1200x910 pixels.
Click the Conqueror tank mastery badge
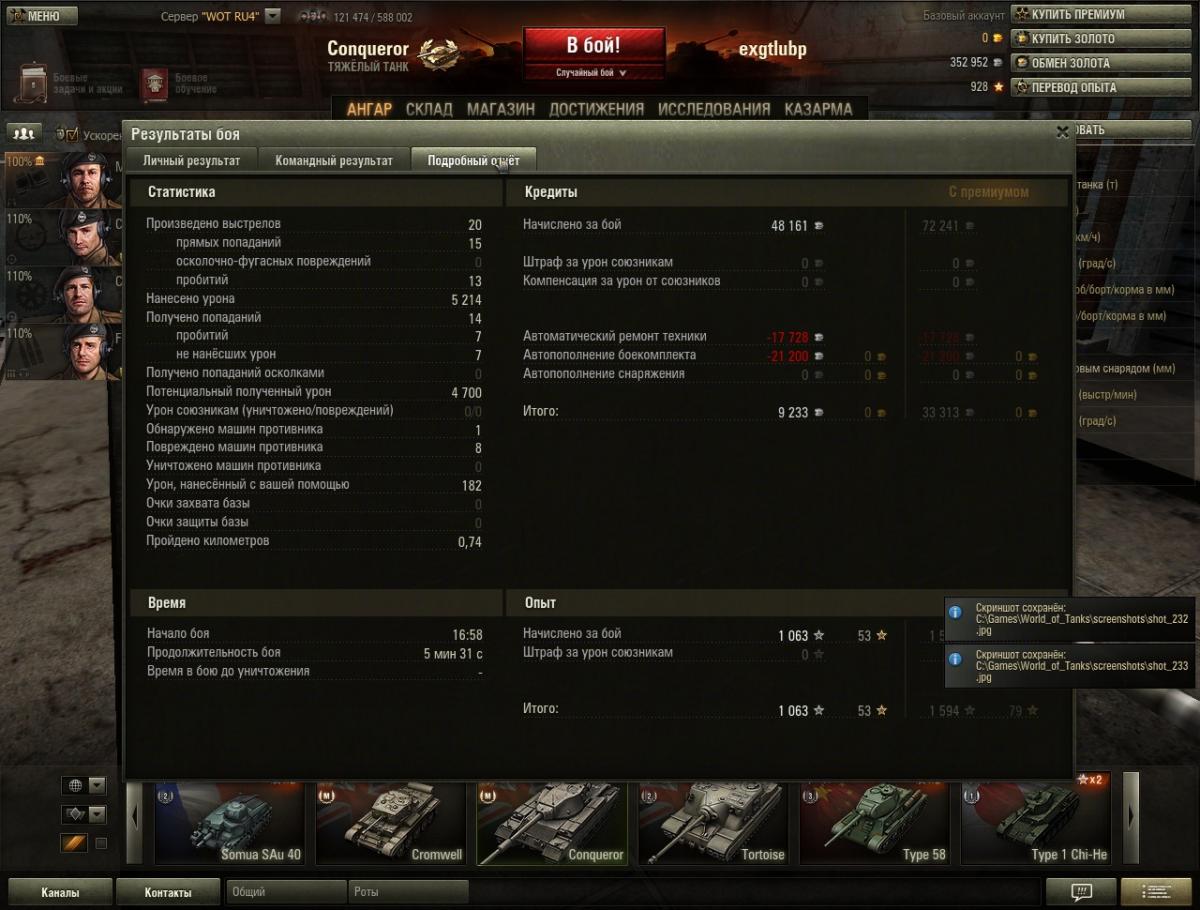pyautogui.click(x=437, y=53)
